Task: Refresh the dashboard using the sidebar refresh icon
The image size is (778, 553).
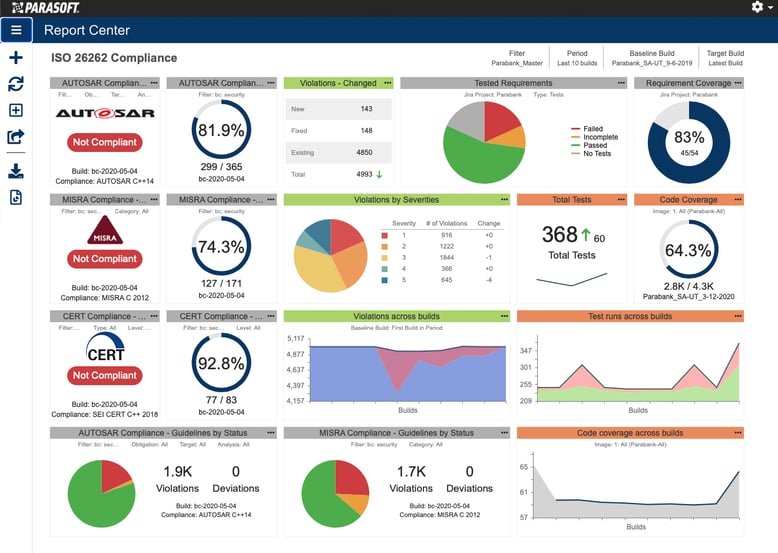Action: [x=16, y=84]
